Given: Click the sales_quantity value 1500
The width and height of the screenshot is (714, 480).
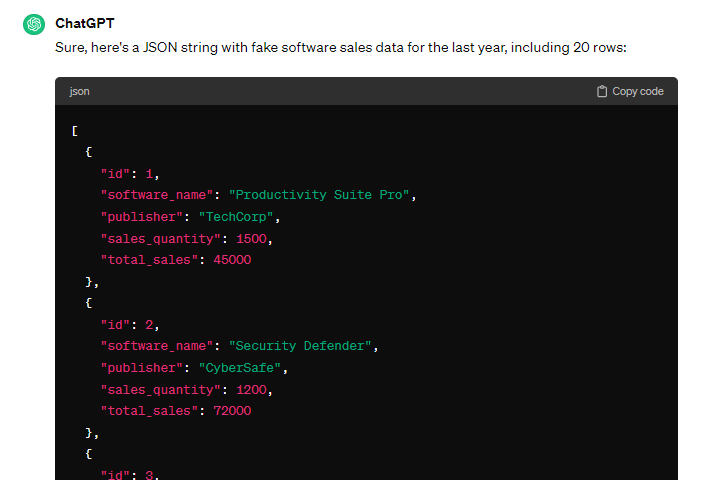Looking at the screenshot, I should 251,239.
